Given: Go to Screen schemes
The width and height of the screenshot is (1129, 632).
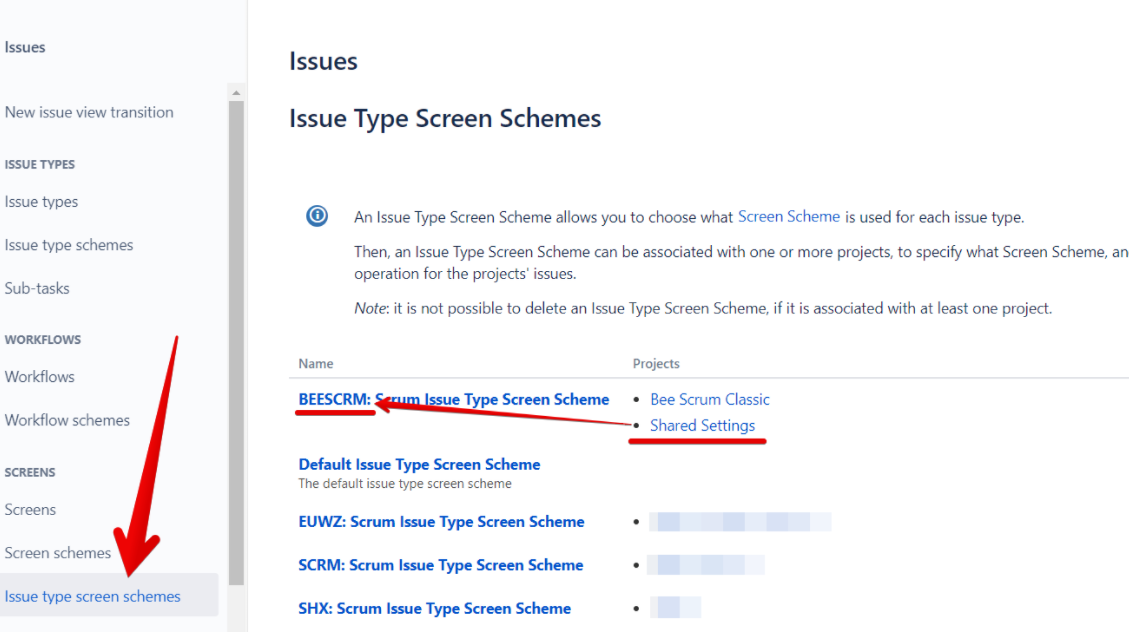Looking at the screenshot, I should point(57,552).
